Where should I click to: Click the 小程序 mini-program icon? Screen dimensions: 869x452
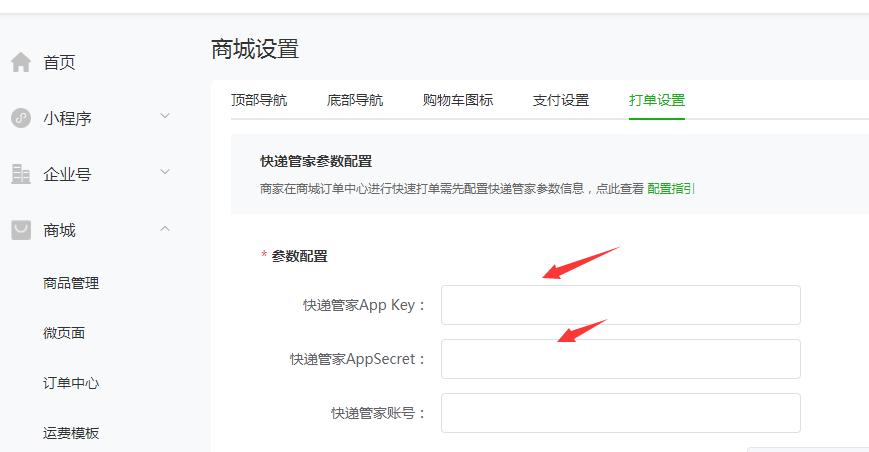[x=21, y=118]
